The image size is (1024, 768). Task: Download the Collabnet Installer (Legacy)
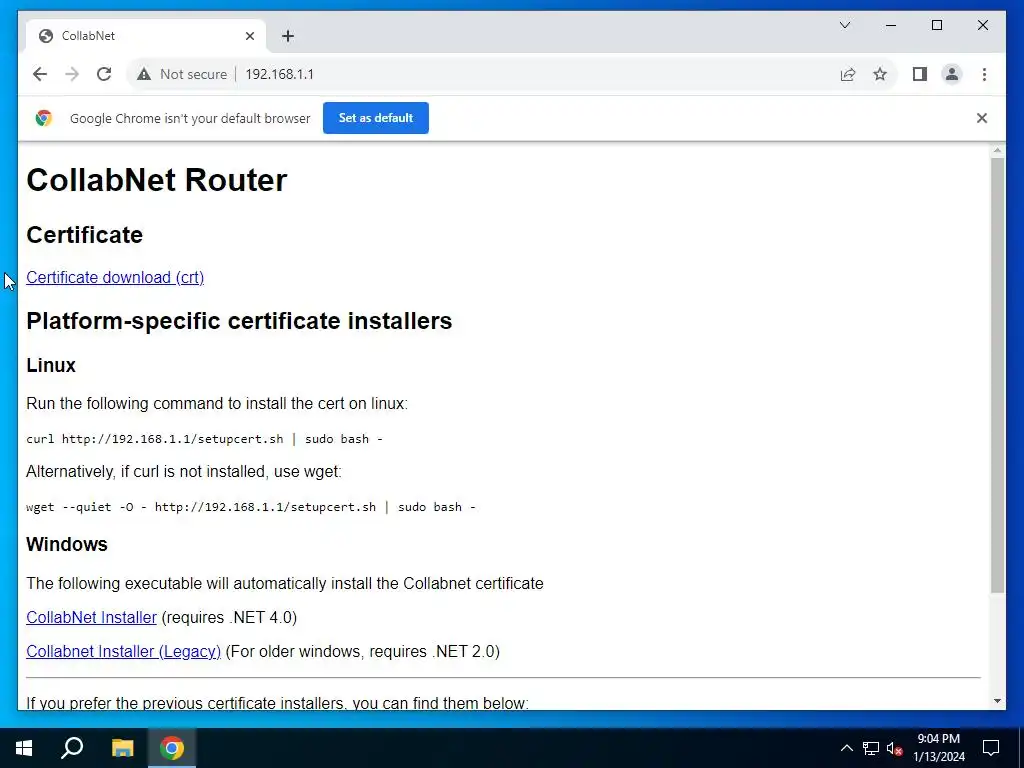pos(123,652)
